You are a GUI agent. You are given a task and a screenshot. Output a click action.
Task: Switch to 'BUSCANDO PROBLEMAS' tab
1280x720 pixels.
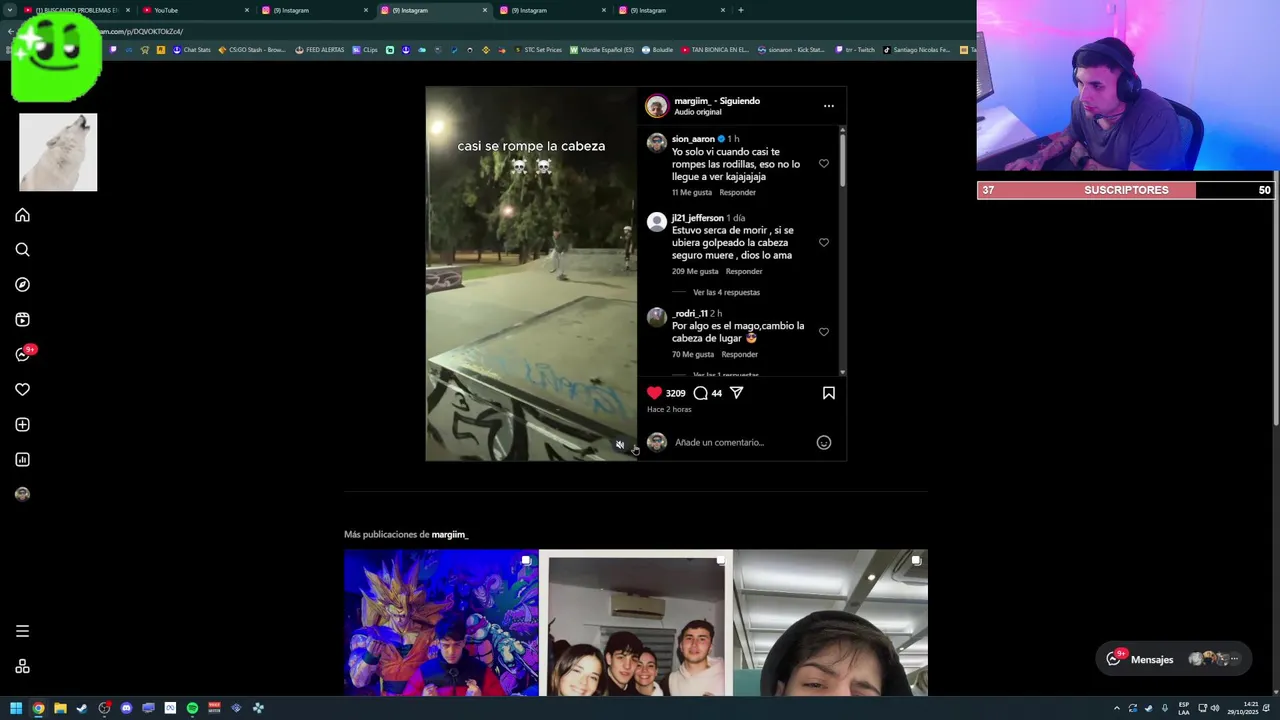click(x=75, y=10)
